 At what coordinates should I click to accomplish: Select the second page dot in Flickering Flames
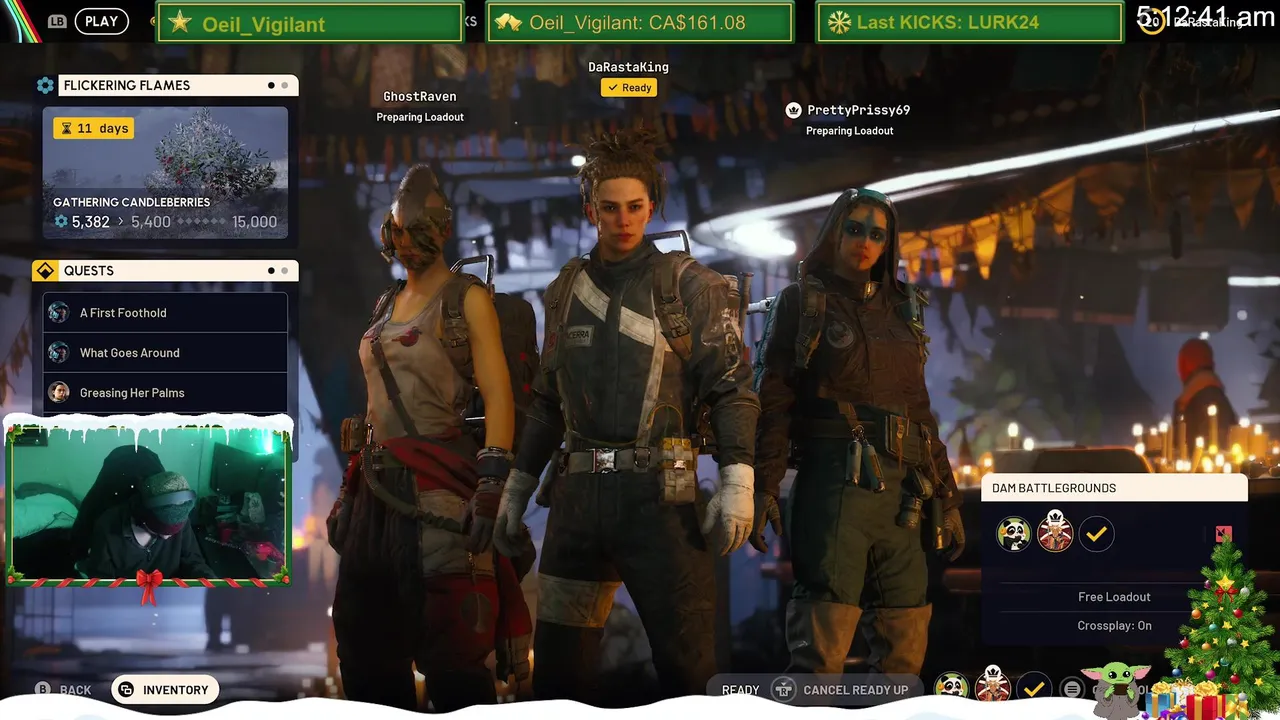tap(285, 86)
